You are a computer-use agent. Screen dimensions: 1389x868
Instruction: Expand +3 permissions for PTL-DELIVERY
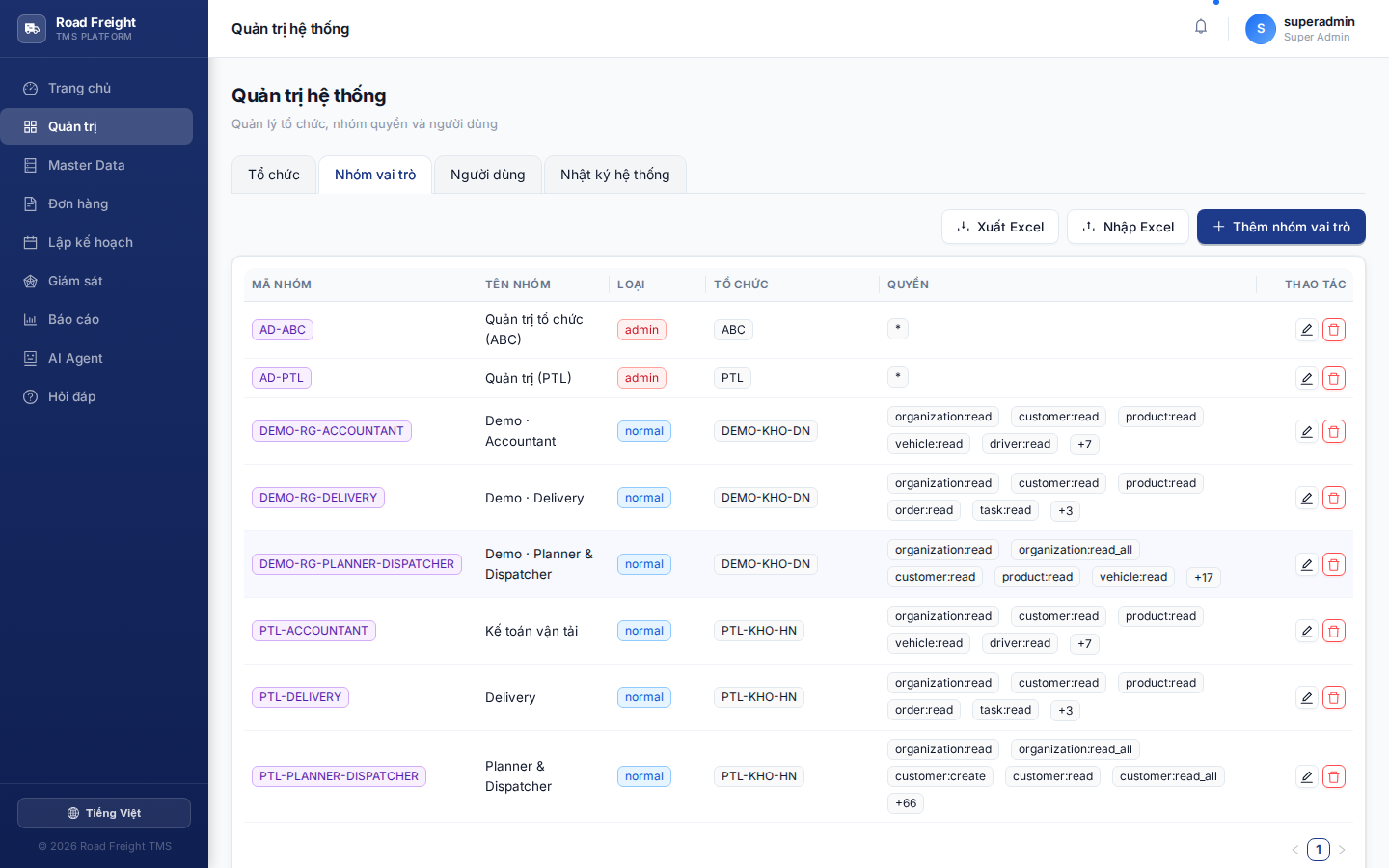[x=1066, y=710]
